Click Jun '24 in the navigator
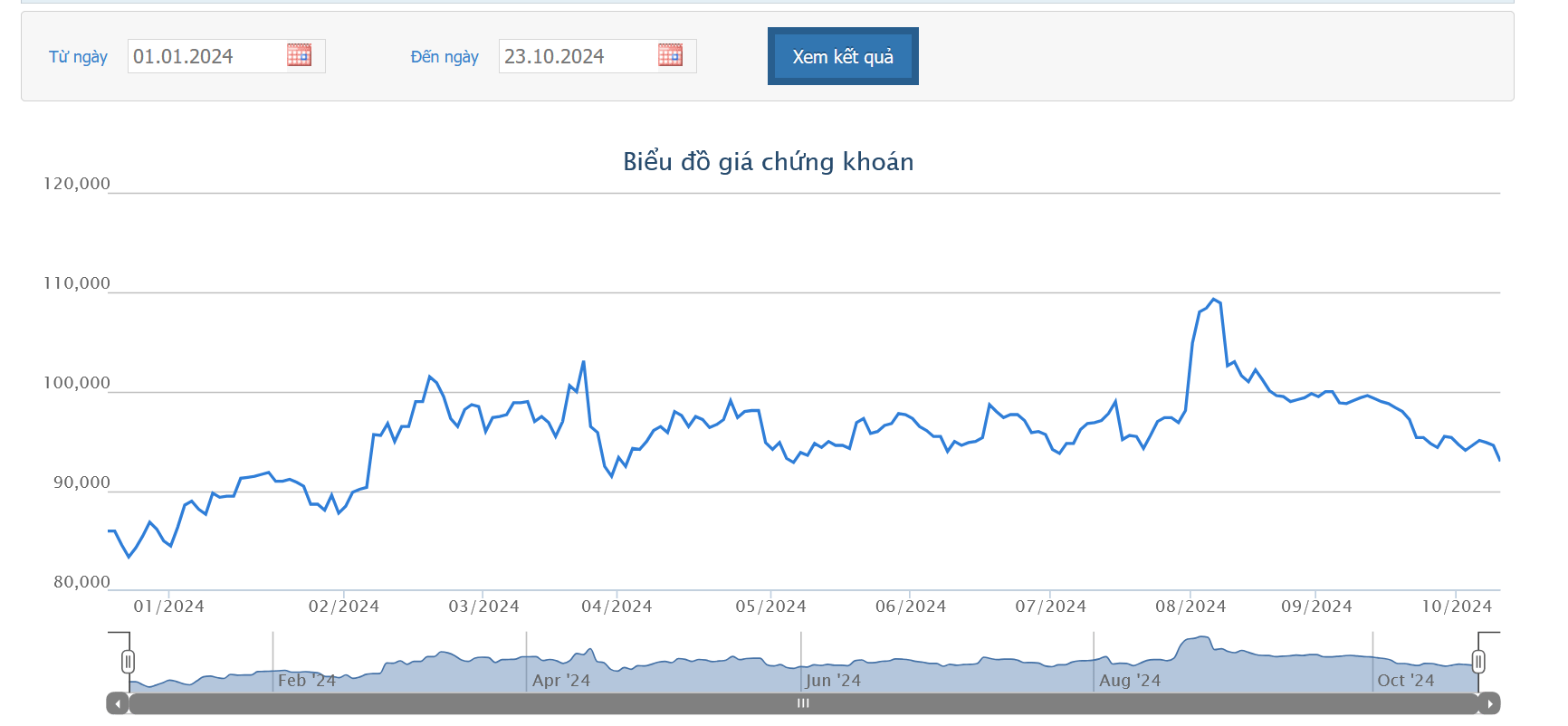The image size is (1568, 726). 833,680
